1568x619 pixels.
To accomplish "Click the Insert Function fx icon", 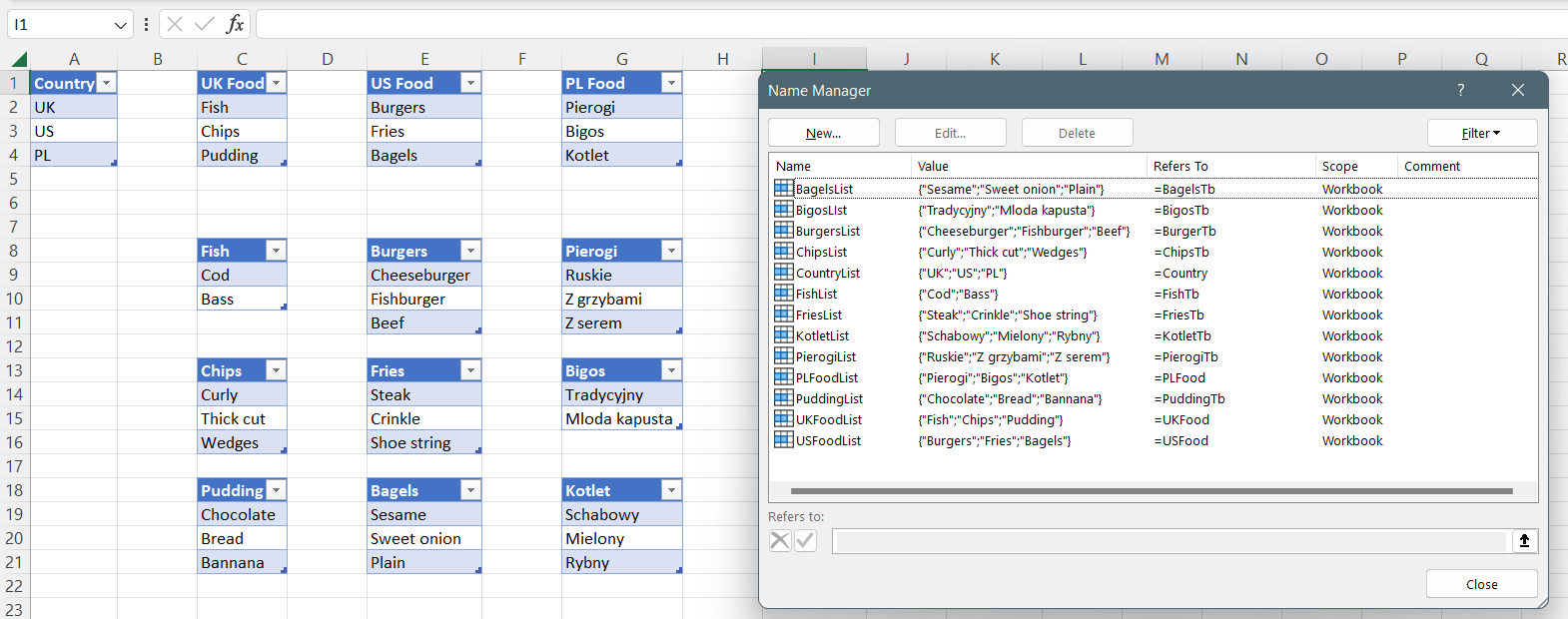I will [x=235, y=24].
